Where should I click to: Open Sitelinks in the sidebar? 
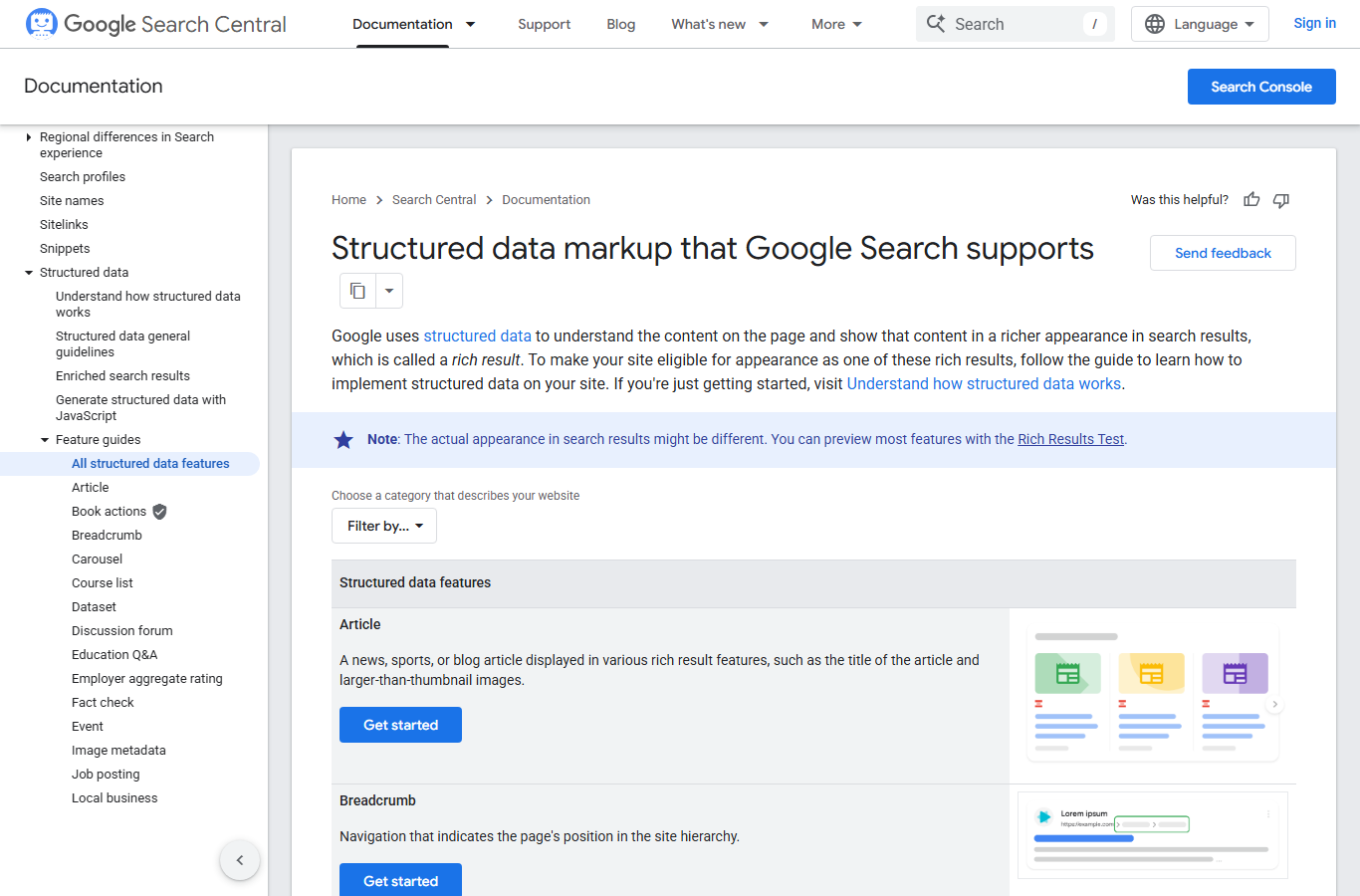click(64, 225)
